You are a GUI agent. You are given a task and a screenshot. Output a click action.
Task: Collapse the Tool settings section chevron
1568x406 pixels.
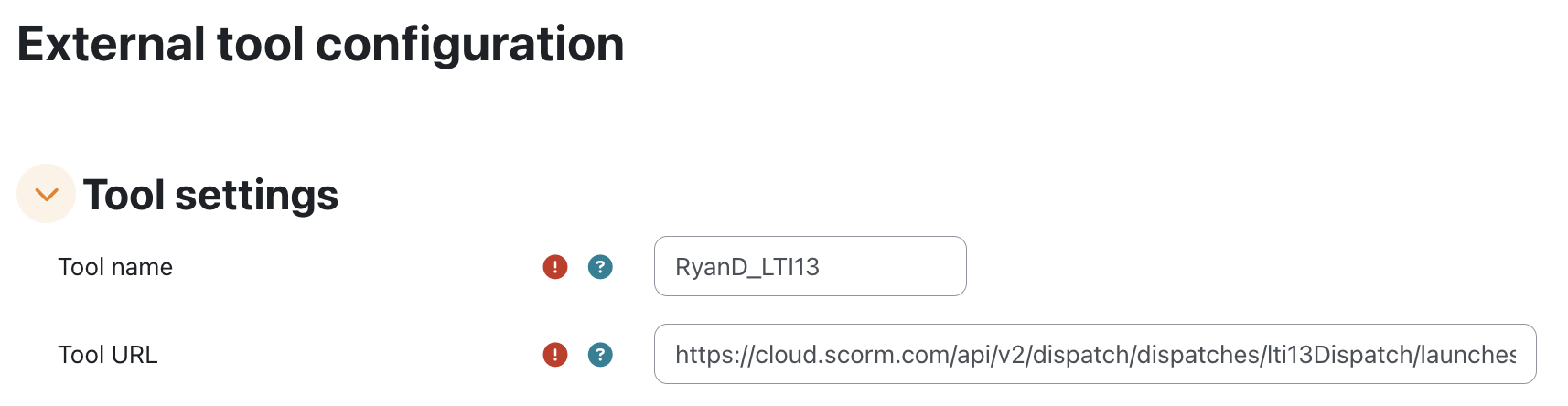[46, 194]
